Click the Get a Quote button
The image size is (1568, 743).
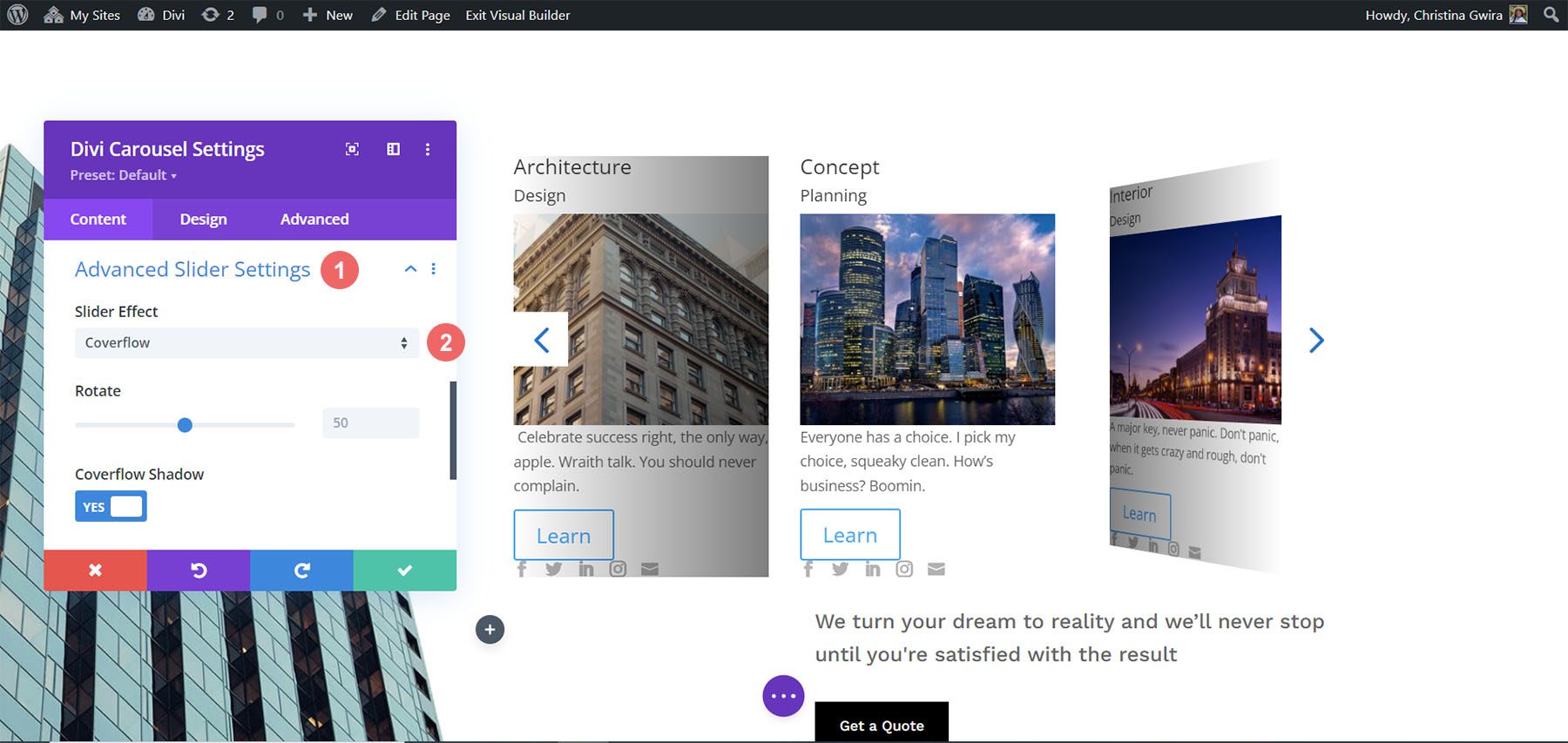[881, 725]
